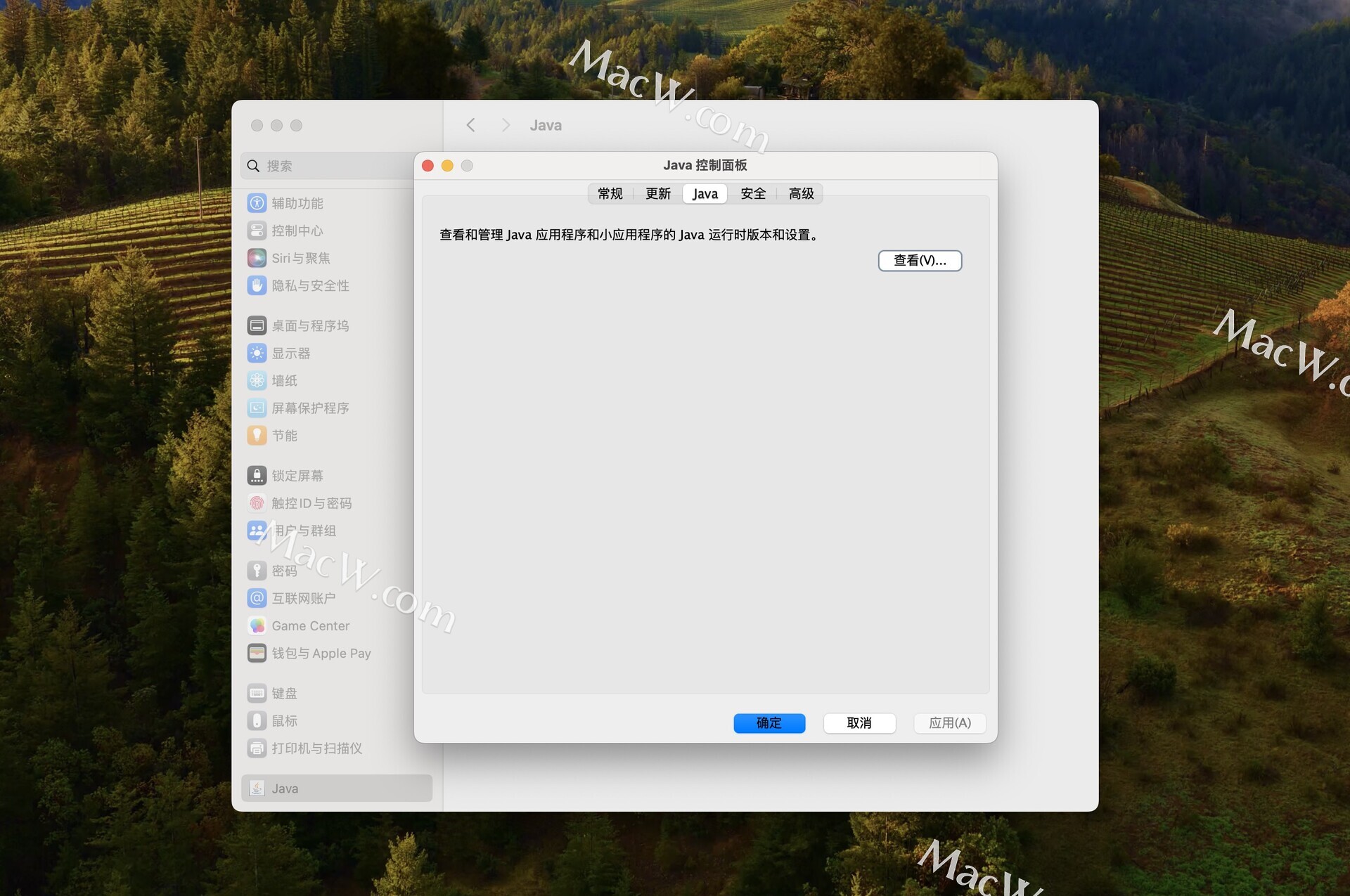Open the Lock Screen (锁定屏幕) icon
The width and height of the screenshot is (1350, 896).
pos(257,476)
